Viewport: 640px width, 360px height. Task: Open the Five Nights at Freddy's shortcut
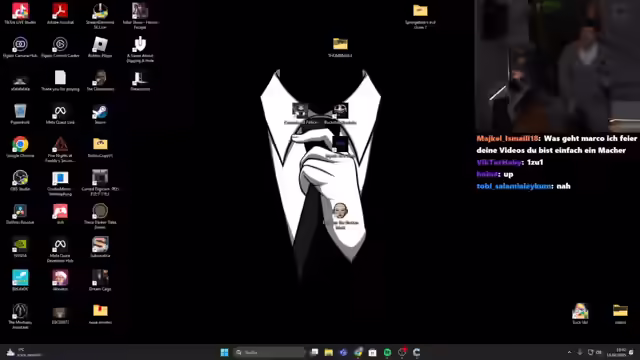pos(60,149)
